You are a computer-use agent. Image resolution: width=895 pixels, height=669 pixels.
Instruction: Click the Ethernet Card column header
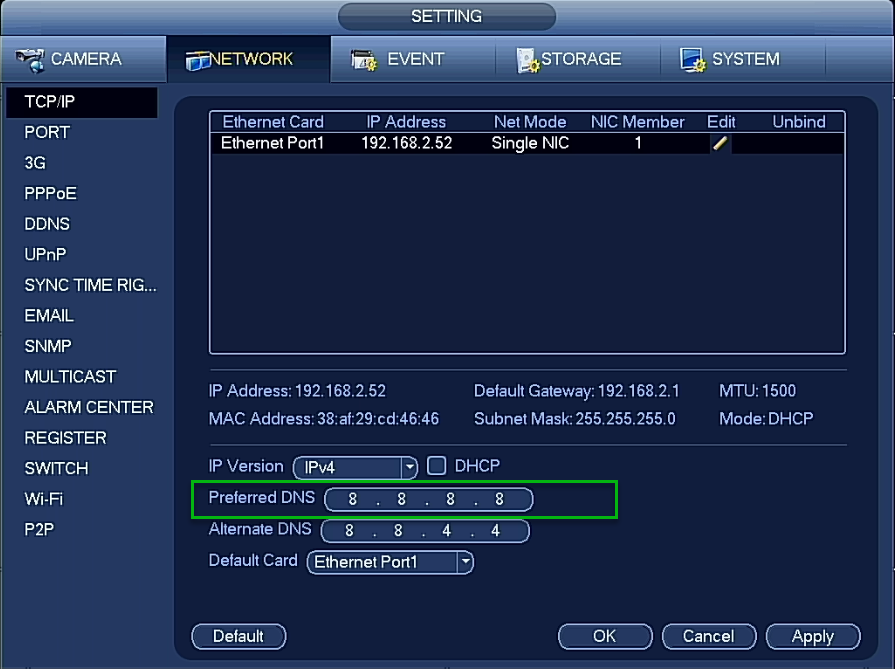(273, 122)
